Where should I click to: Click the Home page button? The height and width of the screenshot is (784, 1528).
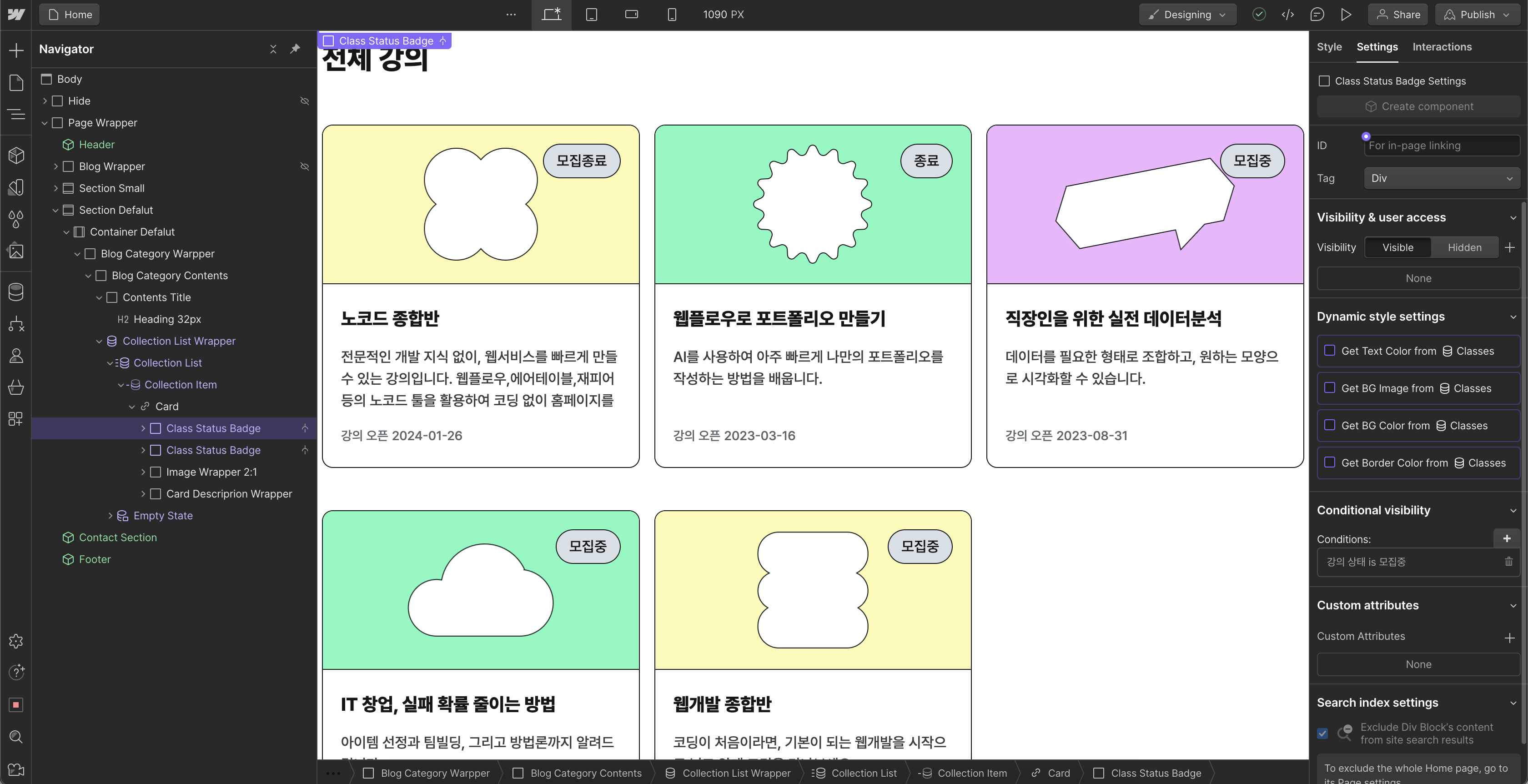pos(70,14)
